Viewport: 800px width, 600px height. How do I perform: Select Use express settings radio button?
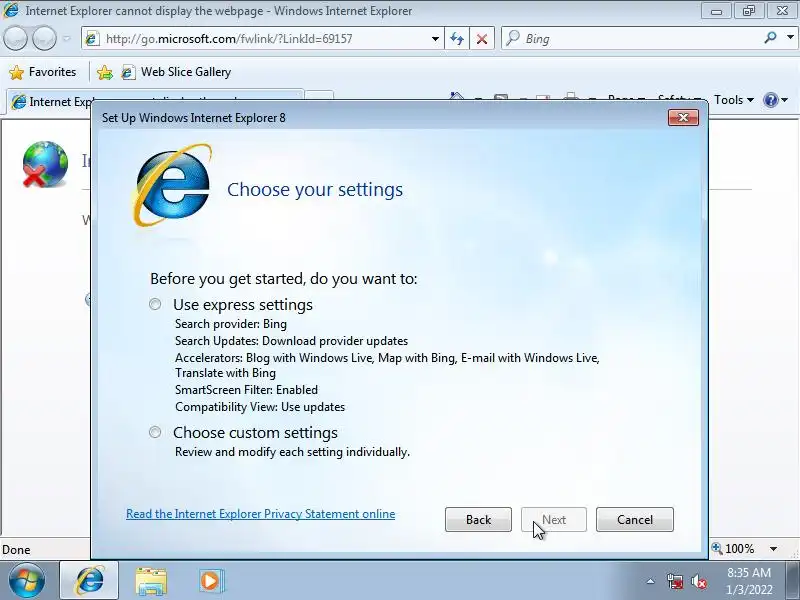[x=155, y=305]
